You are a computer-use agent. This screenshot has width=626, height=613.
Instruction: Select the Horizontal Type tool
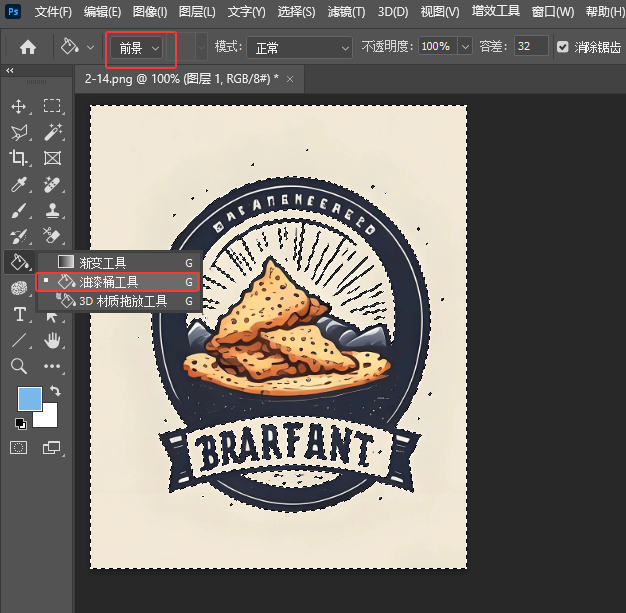coord(18,314)
